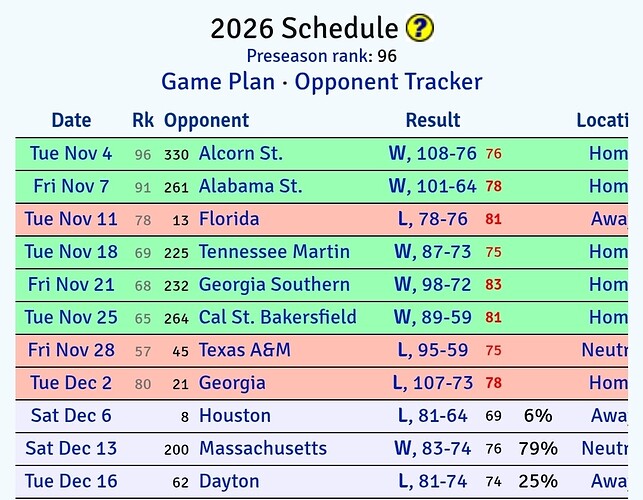Open the Alabama St. team link

[250, 187]
